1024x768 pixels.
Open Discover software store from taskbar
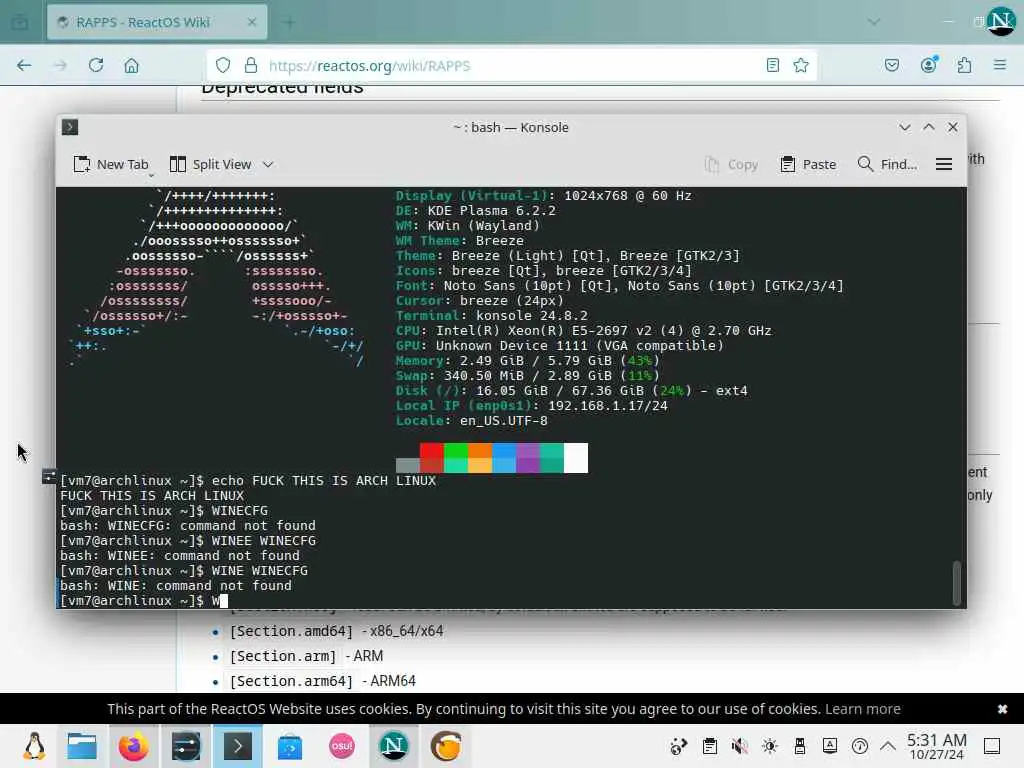coord(290,746)
